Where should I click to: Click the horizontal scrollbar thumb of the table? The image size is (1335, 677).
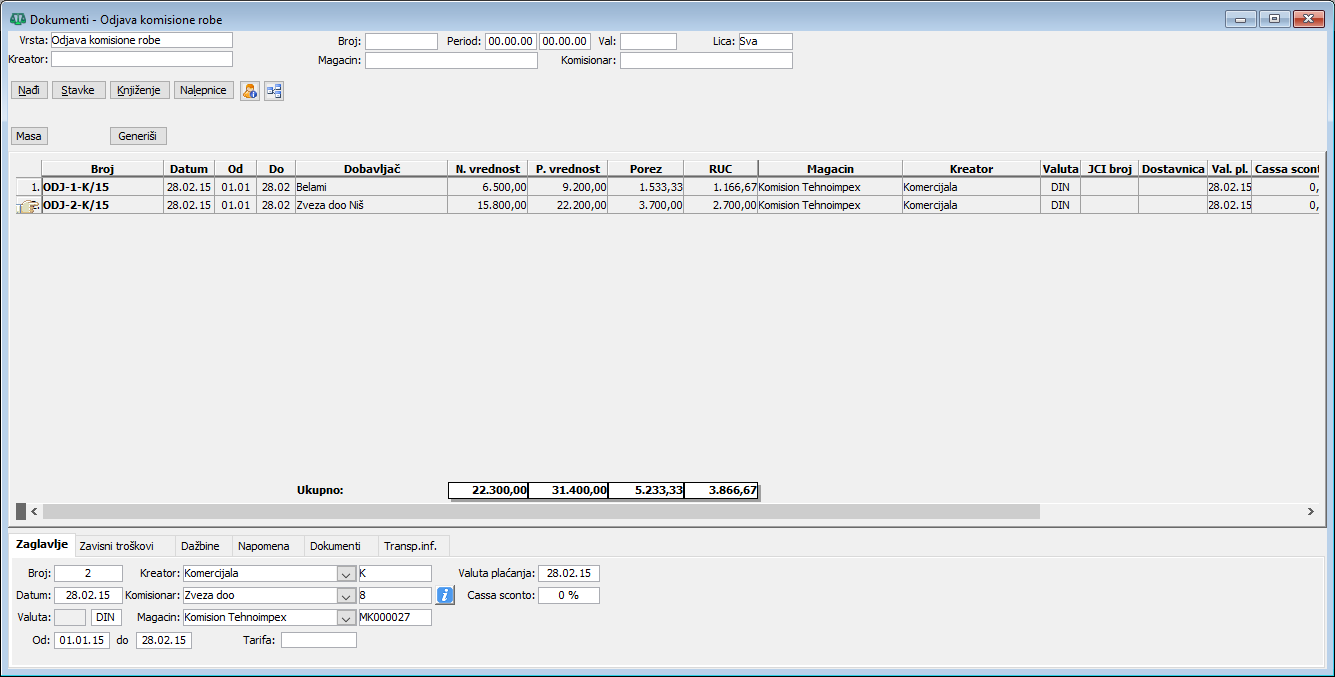pos(540,511)
